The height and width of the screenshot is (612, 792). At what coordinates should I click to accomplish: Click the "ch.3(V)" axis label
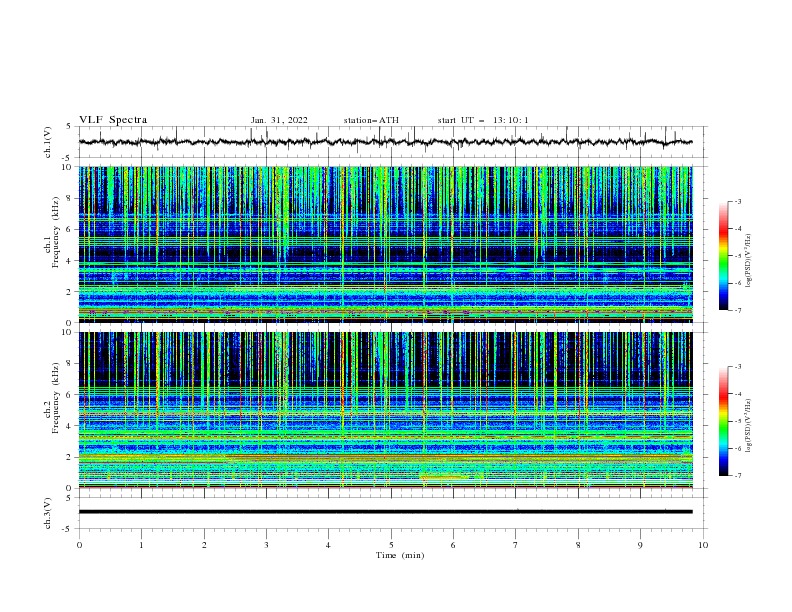[48, 513]
